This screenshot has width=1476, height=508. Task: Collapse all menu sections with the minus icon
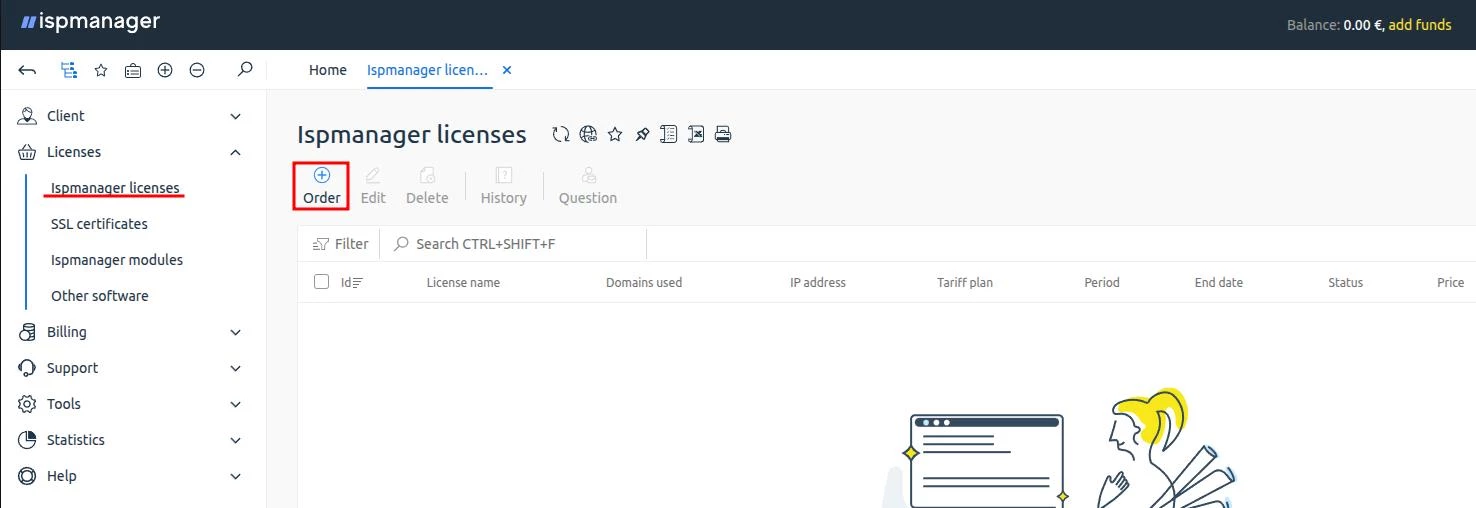pos(197,70)
